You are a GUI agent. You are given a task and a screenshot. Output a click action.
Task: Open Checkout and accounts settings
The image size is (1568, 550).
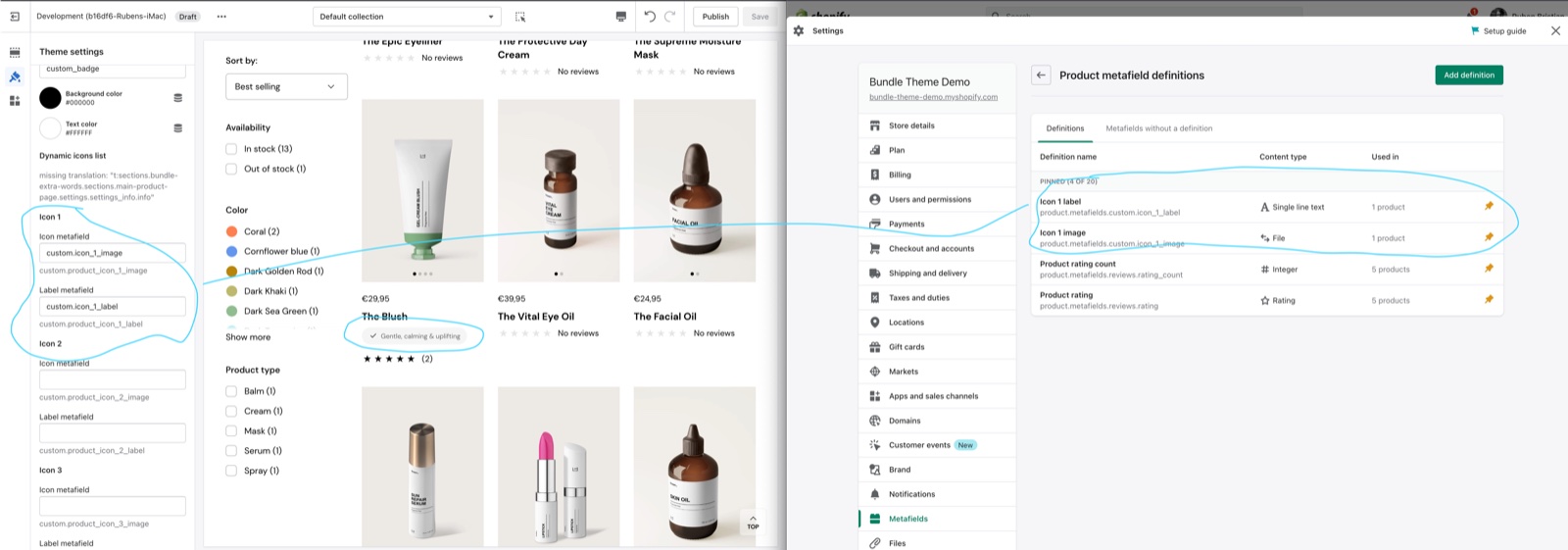(931, 248)
